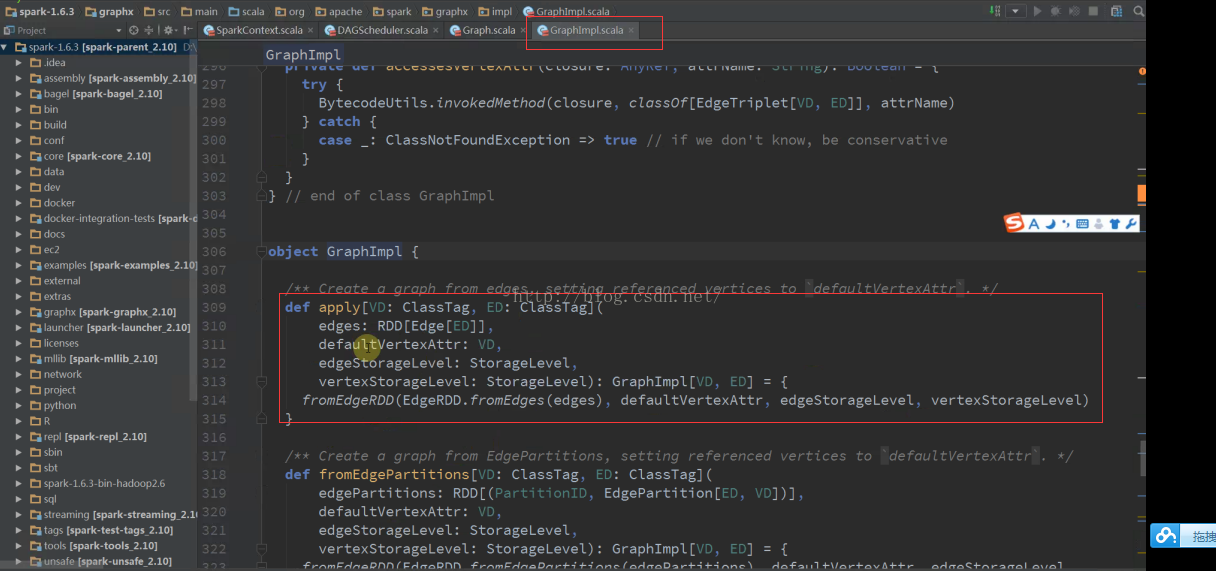The height and width of the screenshot is (571, 1216).
Task: Click the Make Project build icon
Action: click(994, 11)
